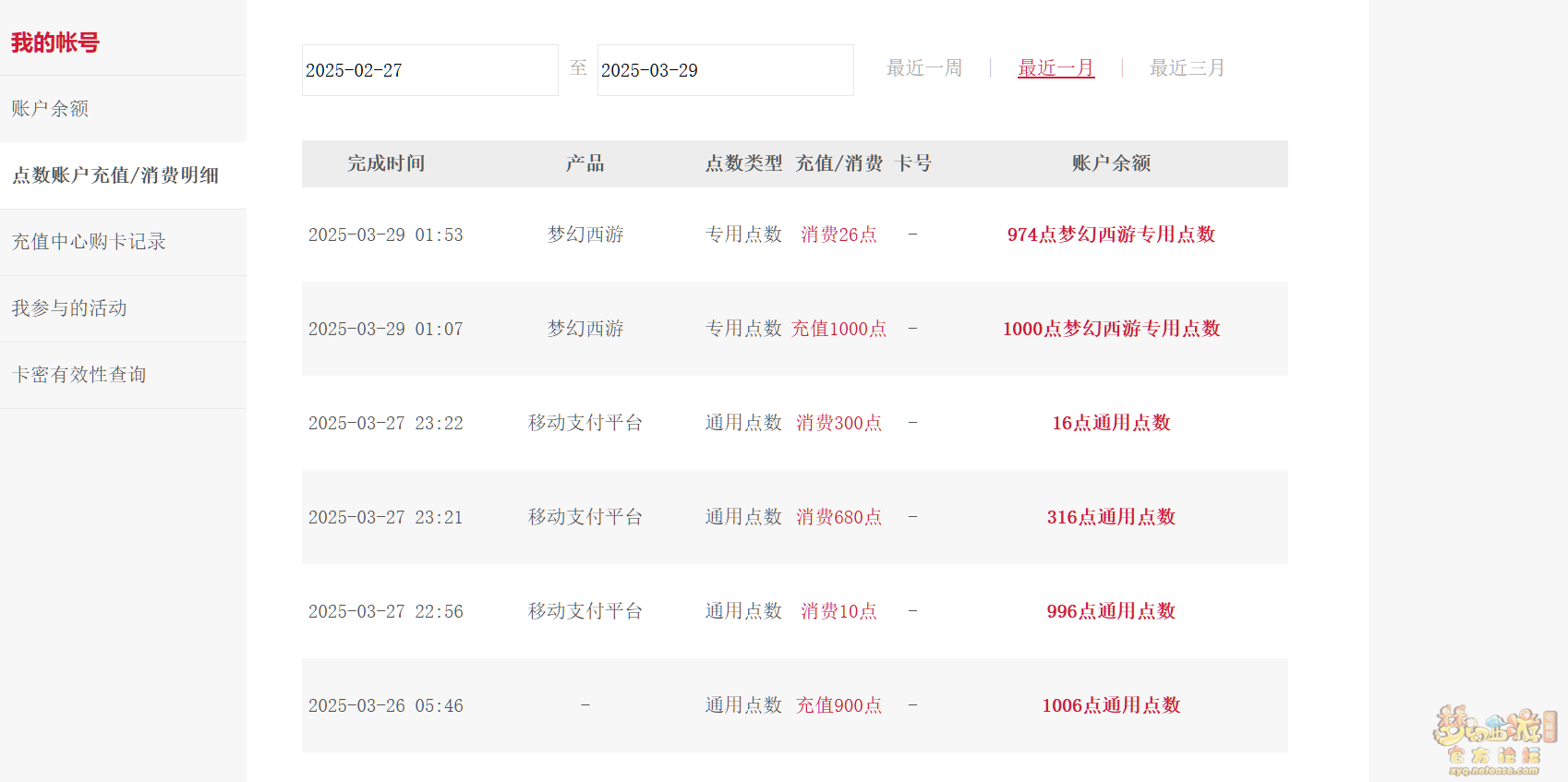Click 通用点数 in the 23:22 row
This screenshot has width=1568, height=782.
pyautogui.click(x=744, y=423)
